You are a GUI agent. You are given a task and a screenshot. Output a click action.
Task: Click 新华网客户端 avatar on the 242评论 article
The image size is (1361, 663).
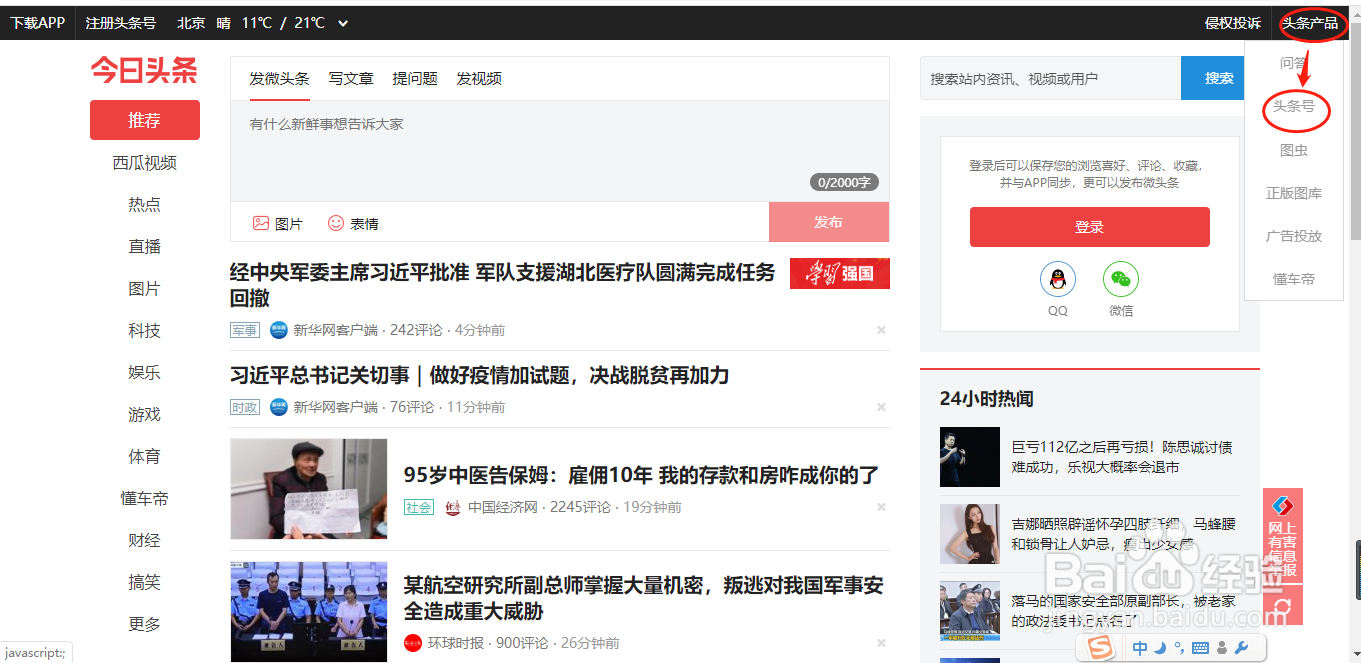pyautogui.click(x=278, y=330)
